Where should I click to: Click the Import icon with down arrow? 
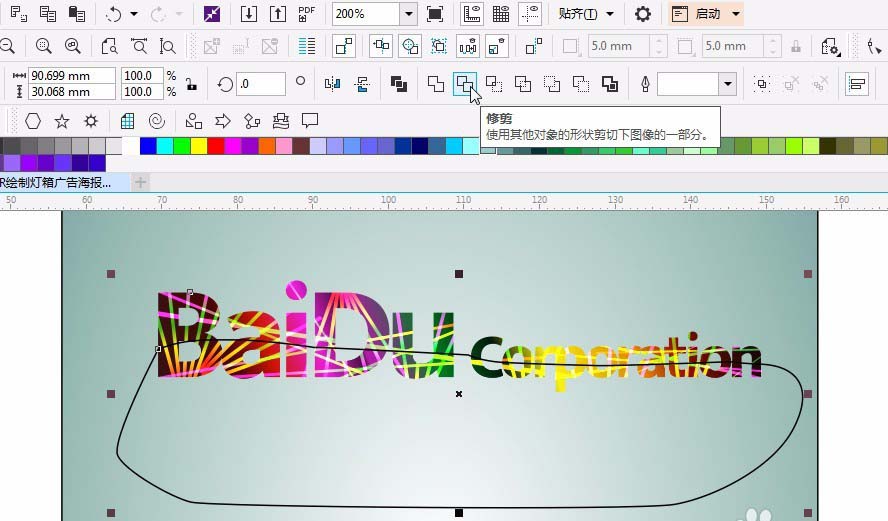[249, 14]
